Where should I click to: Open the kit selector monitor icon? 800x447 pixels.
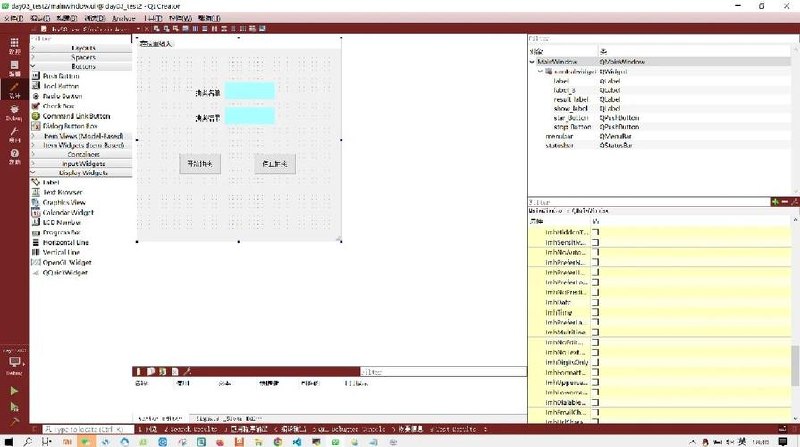coord(14,363)
